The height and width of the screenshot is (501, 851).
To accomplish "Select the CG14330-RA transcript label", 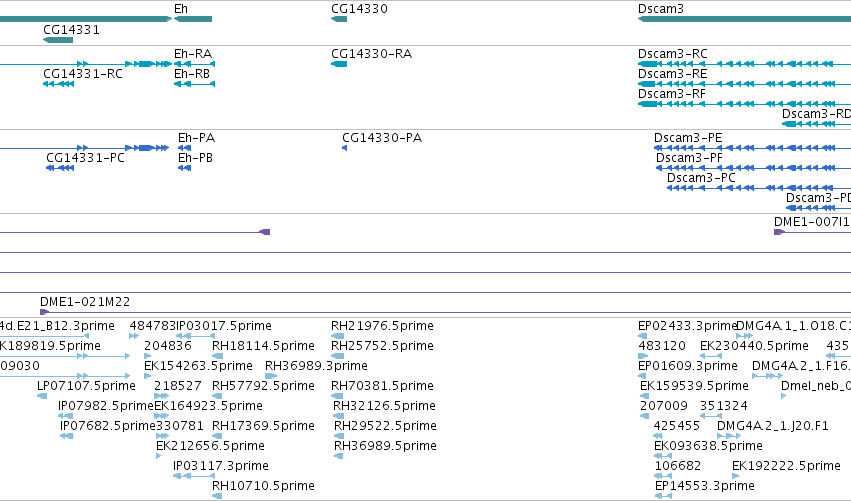I will click(371, 54).
